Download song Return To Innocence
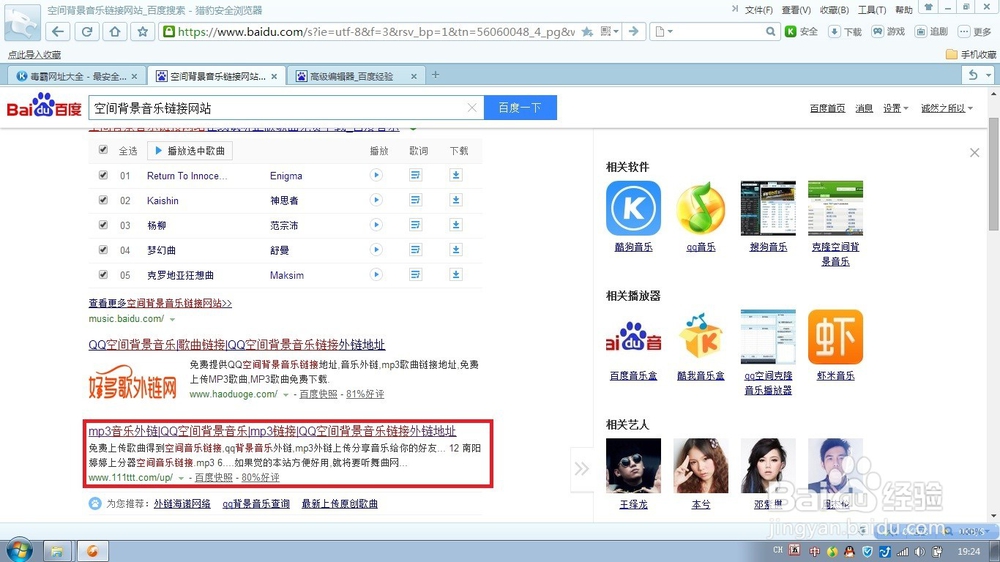1000x562 pixels. [x=456, y=175]
